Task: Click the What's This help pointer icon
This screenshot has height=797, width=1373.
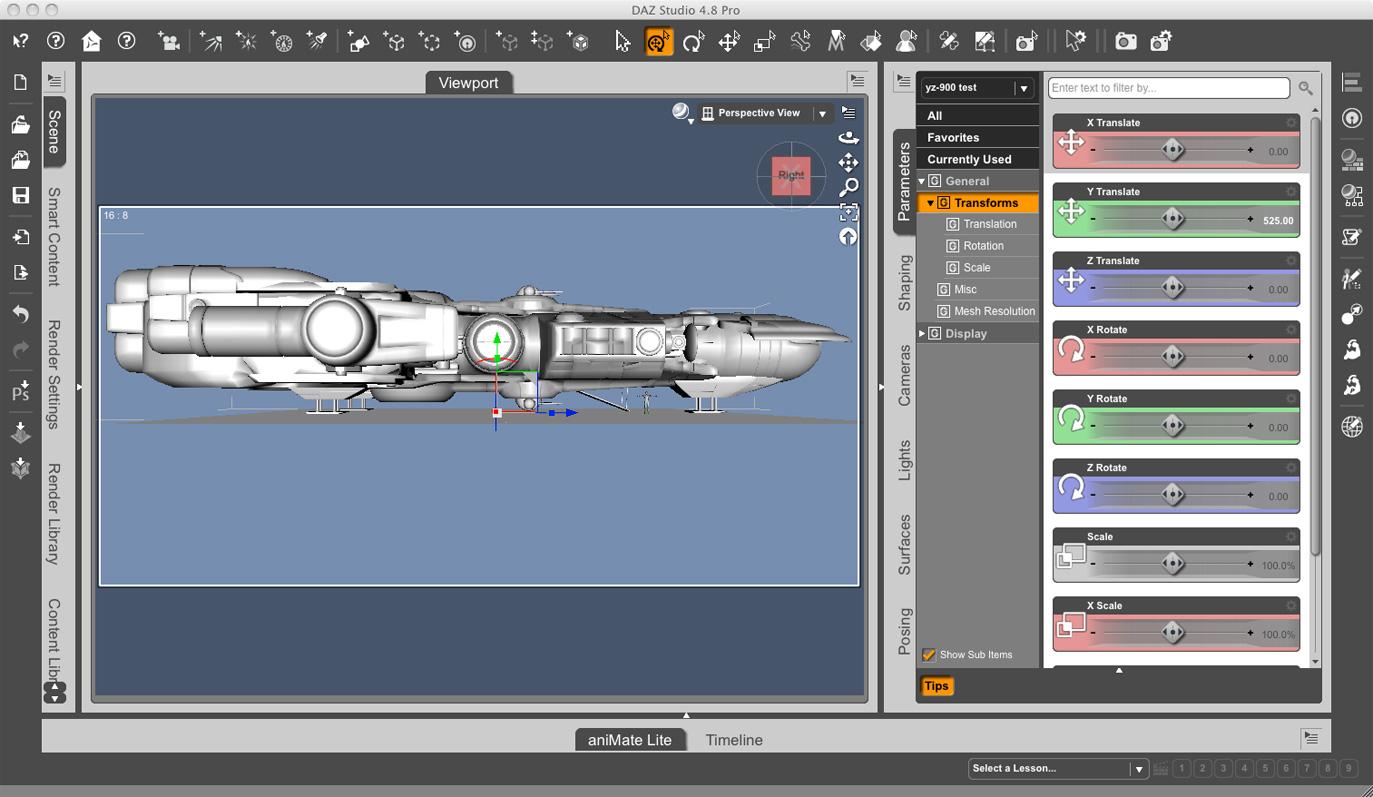Action: 20,41
